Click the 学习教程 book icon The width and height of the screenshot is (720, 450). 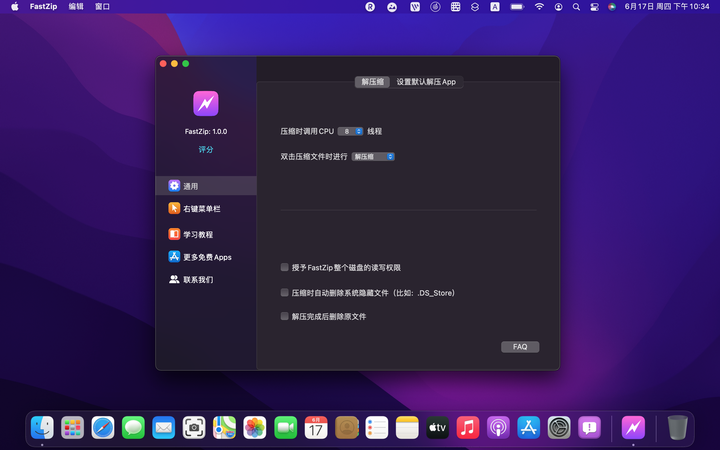pyautogui.click(x=174, y=234)
